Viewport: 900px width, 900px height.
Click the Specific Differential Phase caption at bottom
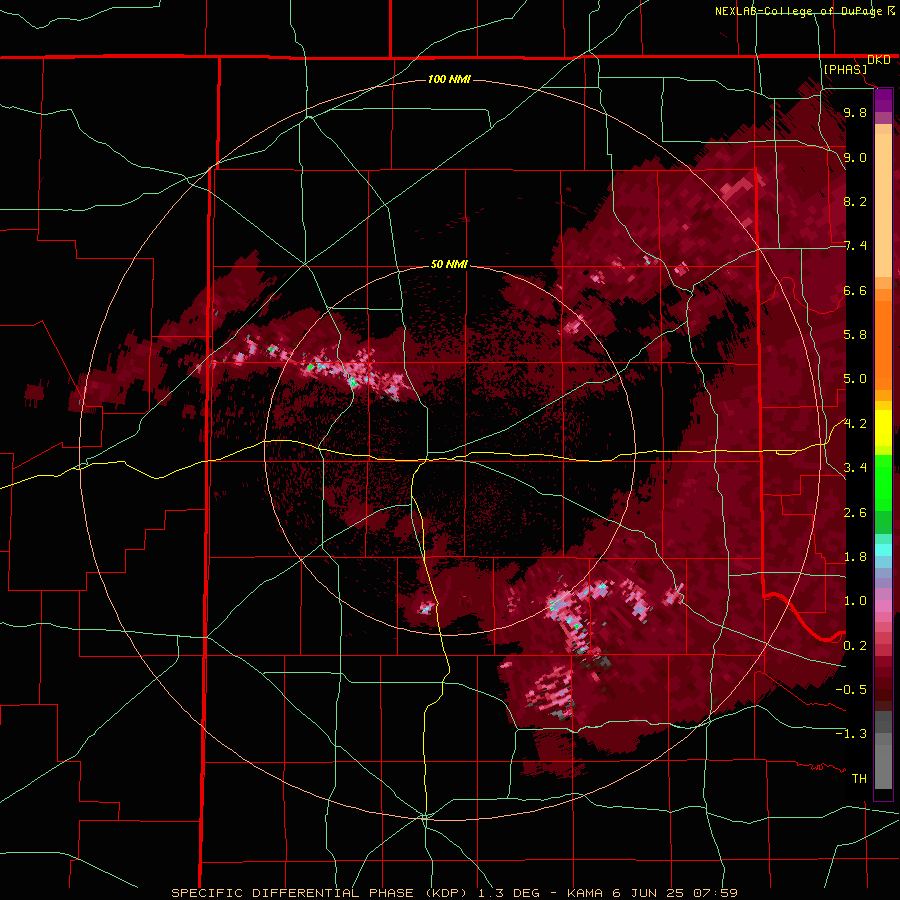(x=454, y=893)
